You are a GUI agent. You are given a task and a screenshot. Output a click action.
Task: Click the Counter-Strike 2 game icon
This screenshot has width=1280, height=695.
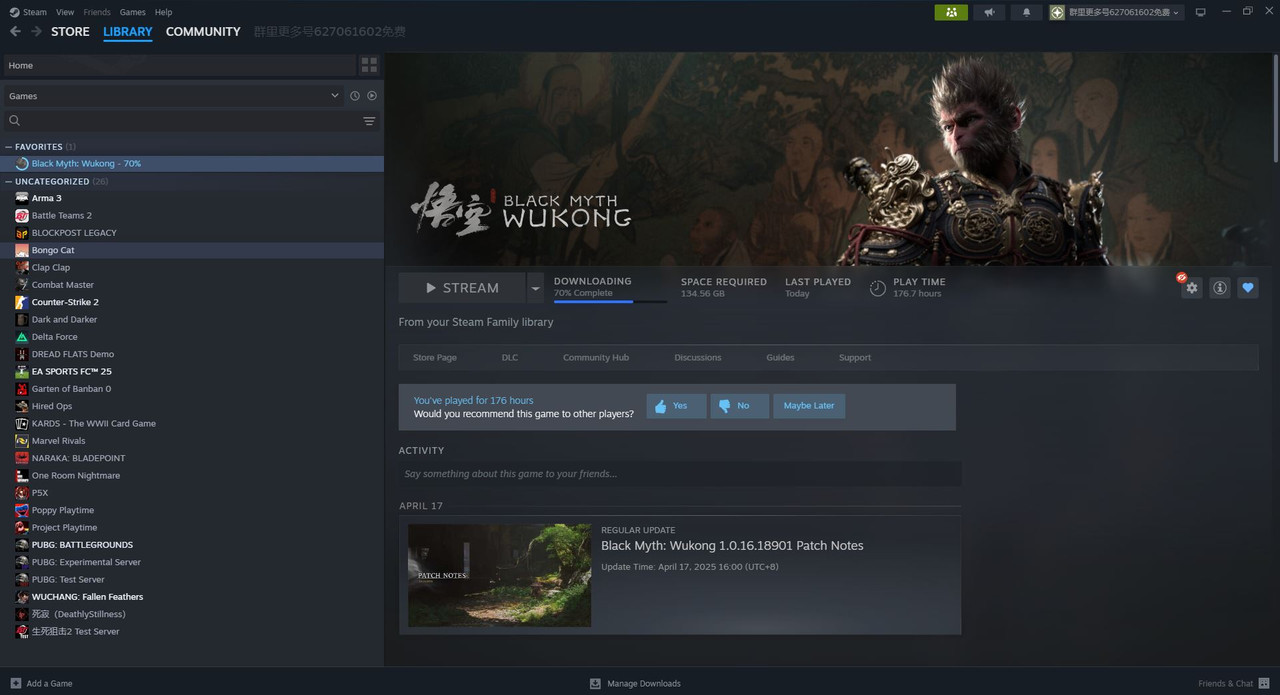tap(22, 302)
